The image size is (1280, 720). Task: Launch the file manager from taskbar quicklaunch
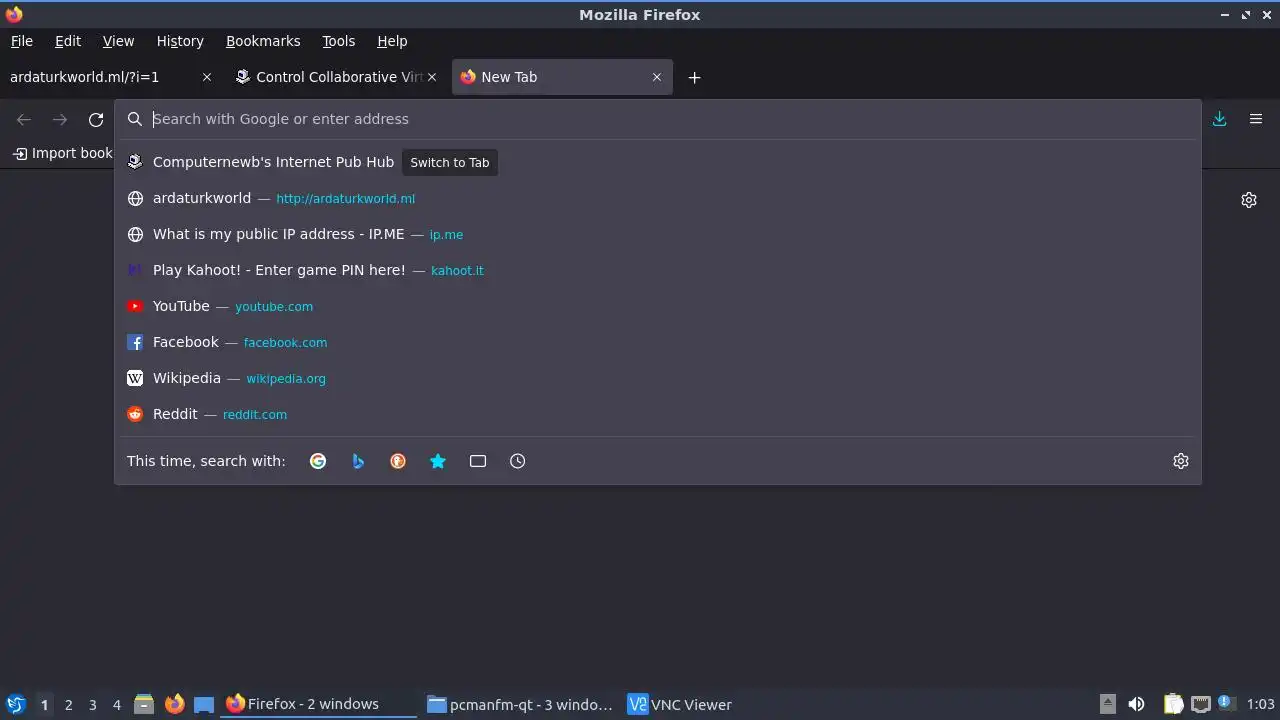[144, 704]
